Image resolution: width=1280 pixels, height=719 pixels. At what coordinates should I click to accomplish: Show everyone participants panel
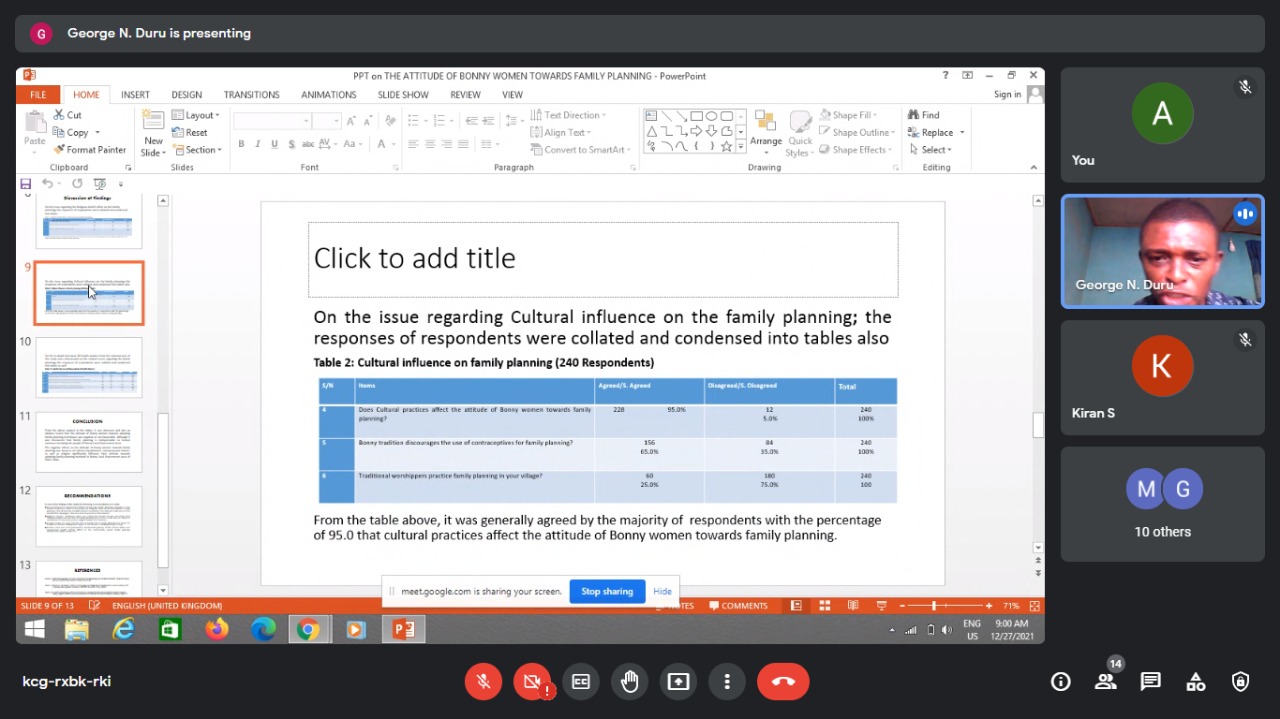1106,682
